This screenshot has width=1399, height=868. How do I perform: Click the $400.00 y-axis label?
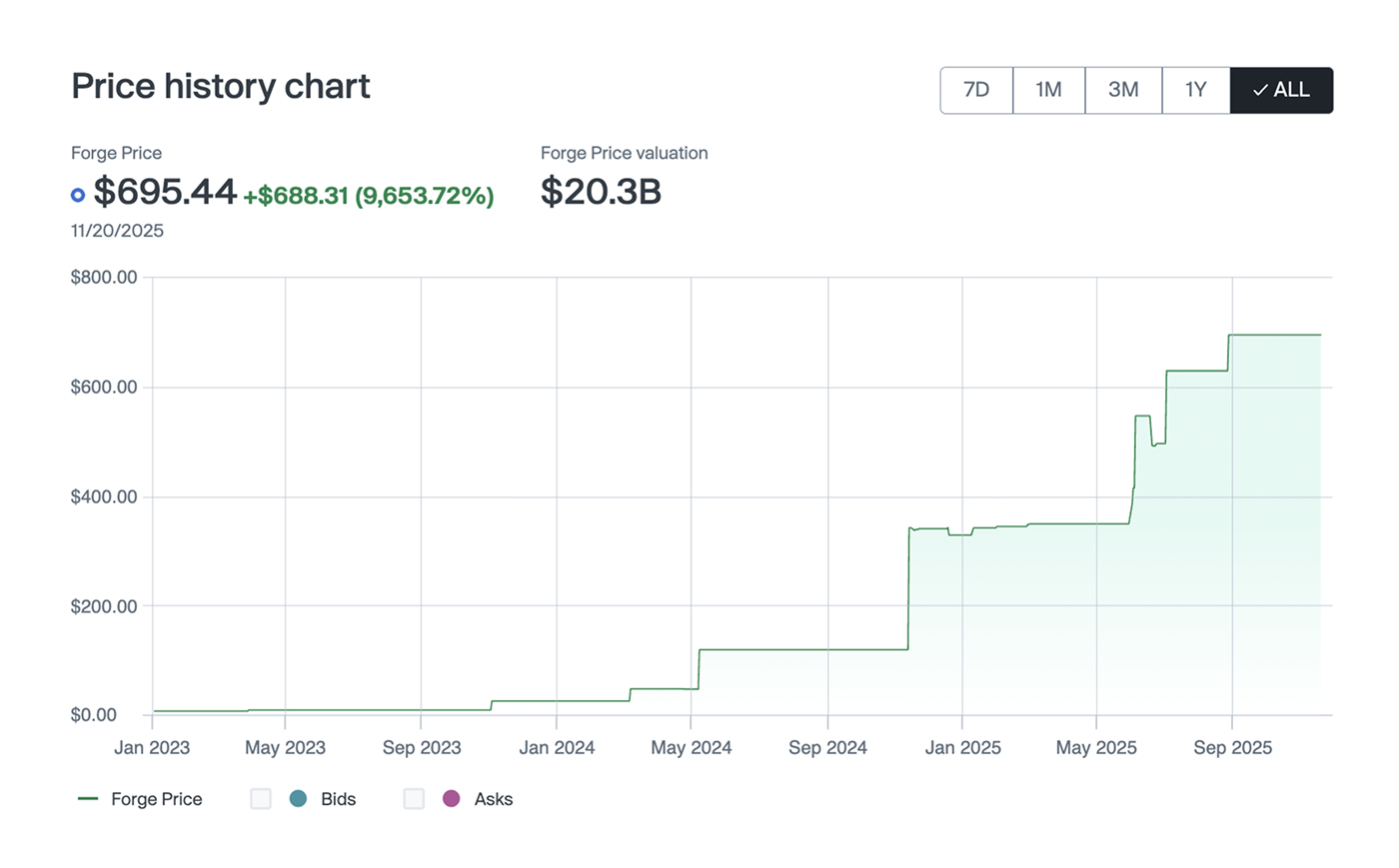point(104,497)
